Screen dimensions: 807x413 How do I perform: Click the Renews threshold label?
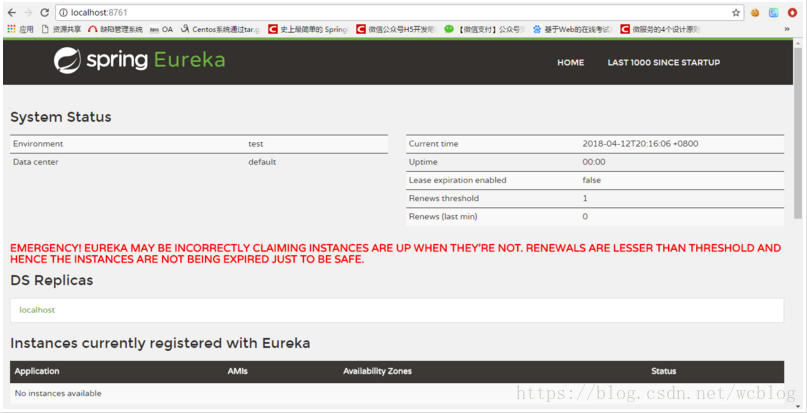pos(444,198)
